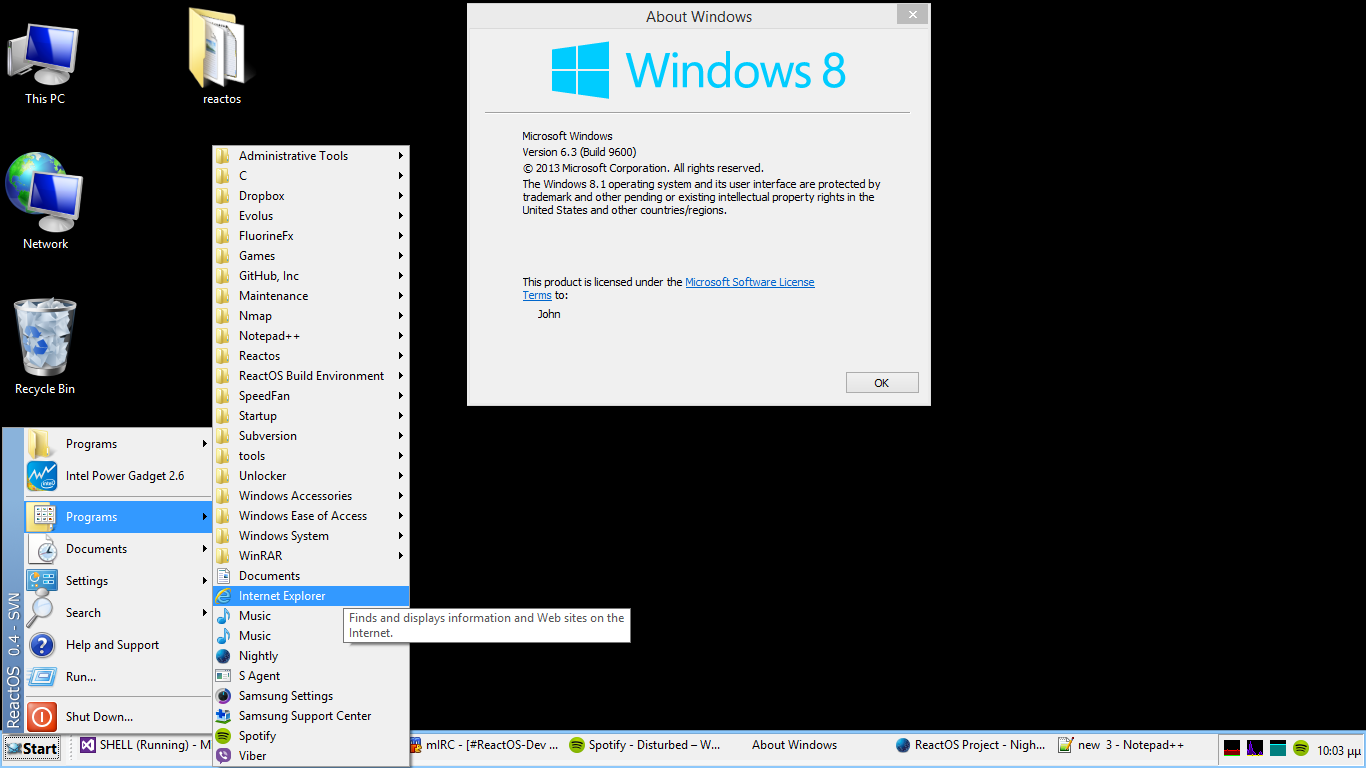This screenshot has height=768, width=1366.
Task: Open the Nmap folder entry
Action: pos(311,316)
